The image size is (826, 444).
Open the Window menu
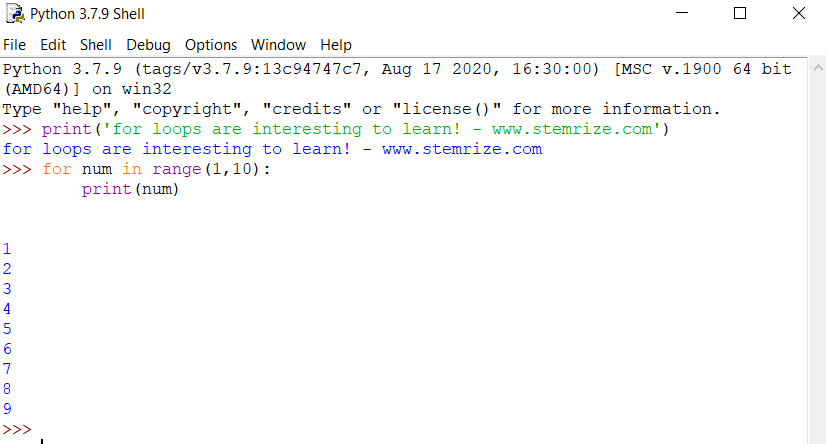[278, 45]
